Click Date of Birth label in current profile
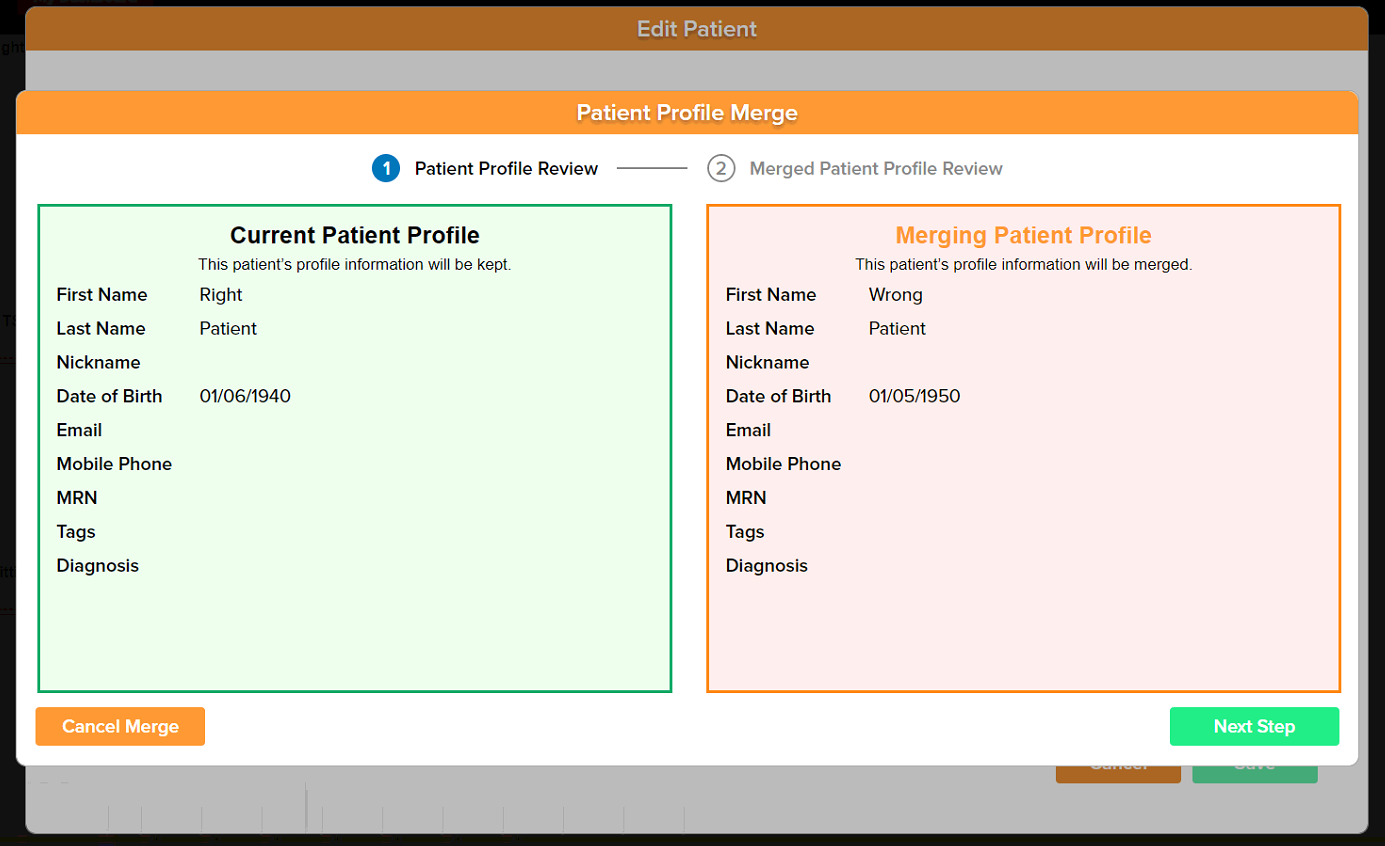Image resolution: width=1385 pixels, height=846 pixels. coord(109,397)
